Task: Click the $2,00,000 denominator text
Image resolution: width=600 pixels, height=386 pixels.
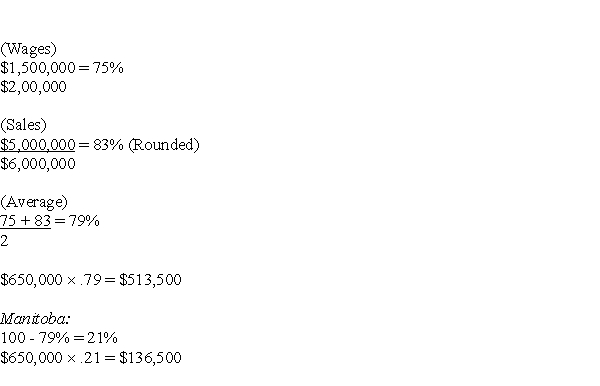Action: pyautogui.click(x=33, y=87)
